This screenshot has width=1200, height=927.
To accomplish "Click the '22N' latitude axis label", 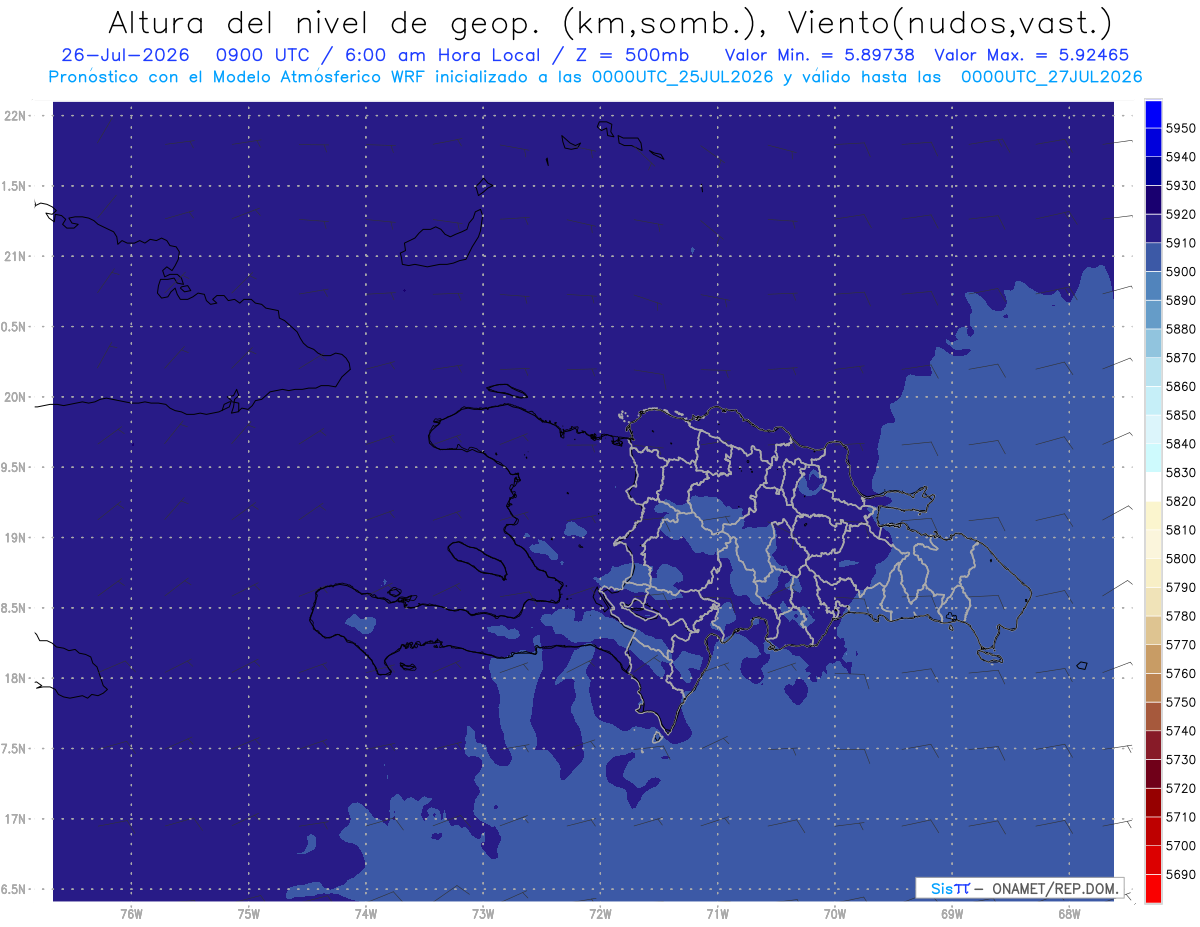I will click(14, 115).
